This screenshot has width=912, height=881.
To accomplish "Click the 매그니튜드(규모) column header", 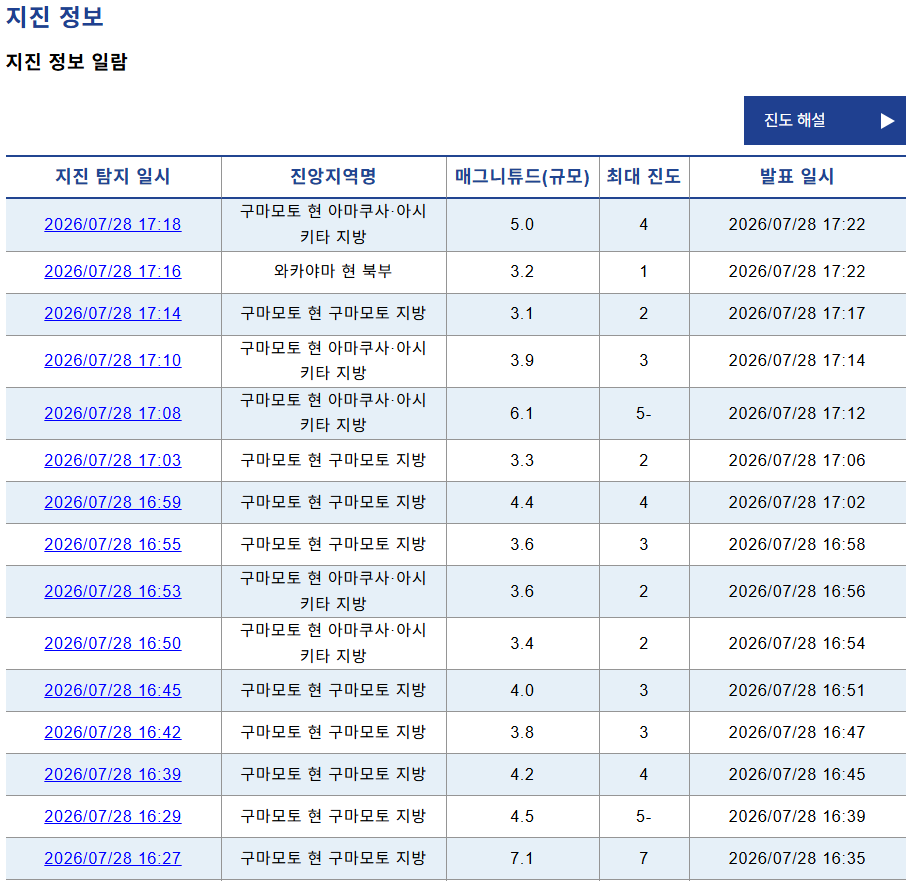I will pos(522,176).
